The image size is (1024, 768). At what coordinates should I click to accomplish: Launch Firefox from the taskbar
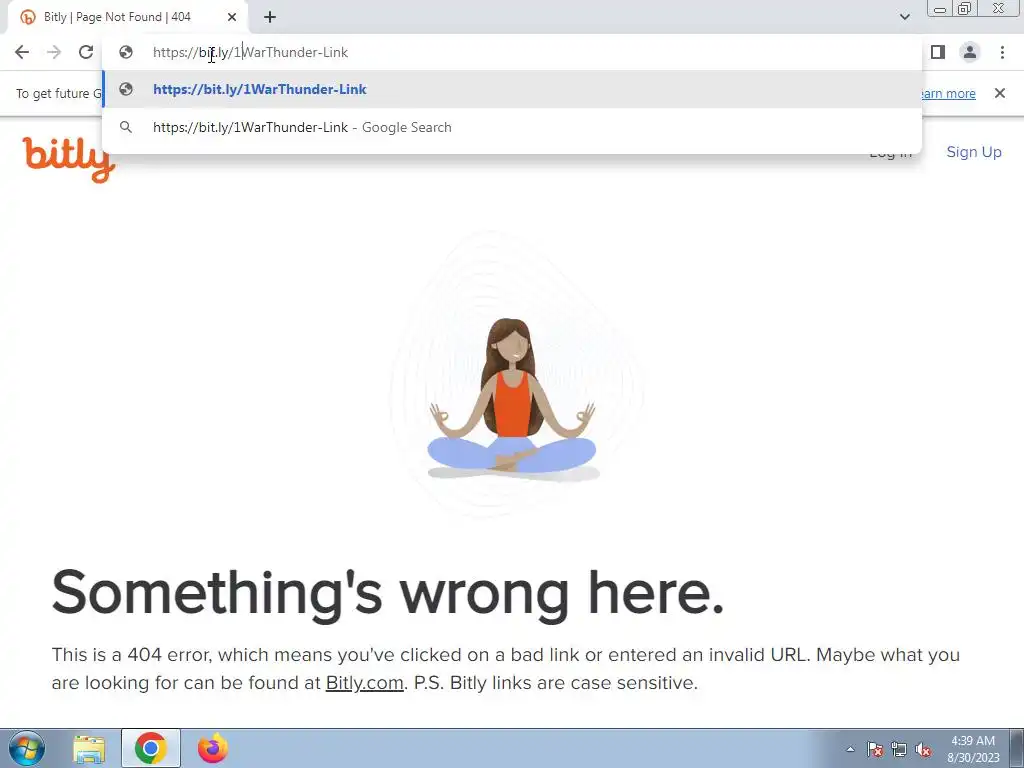click(212, 748)
